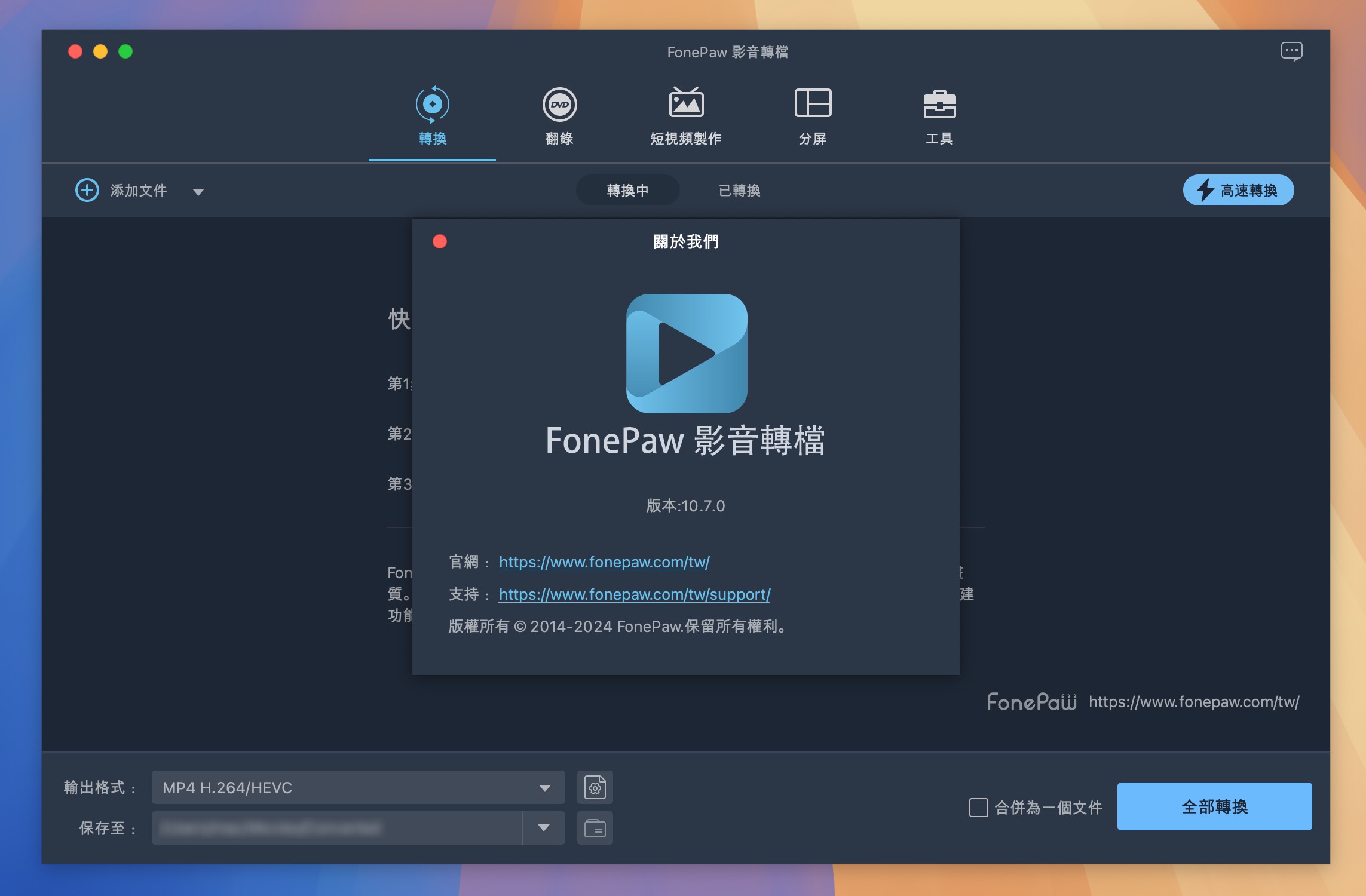Screen dimensions: 1366x896
Task: Open the output folder browse icon
Action: [595, 828]
